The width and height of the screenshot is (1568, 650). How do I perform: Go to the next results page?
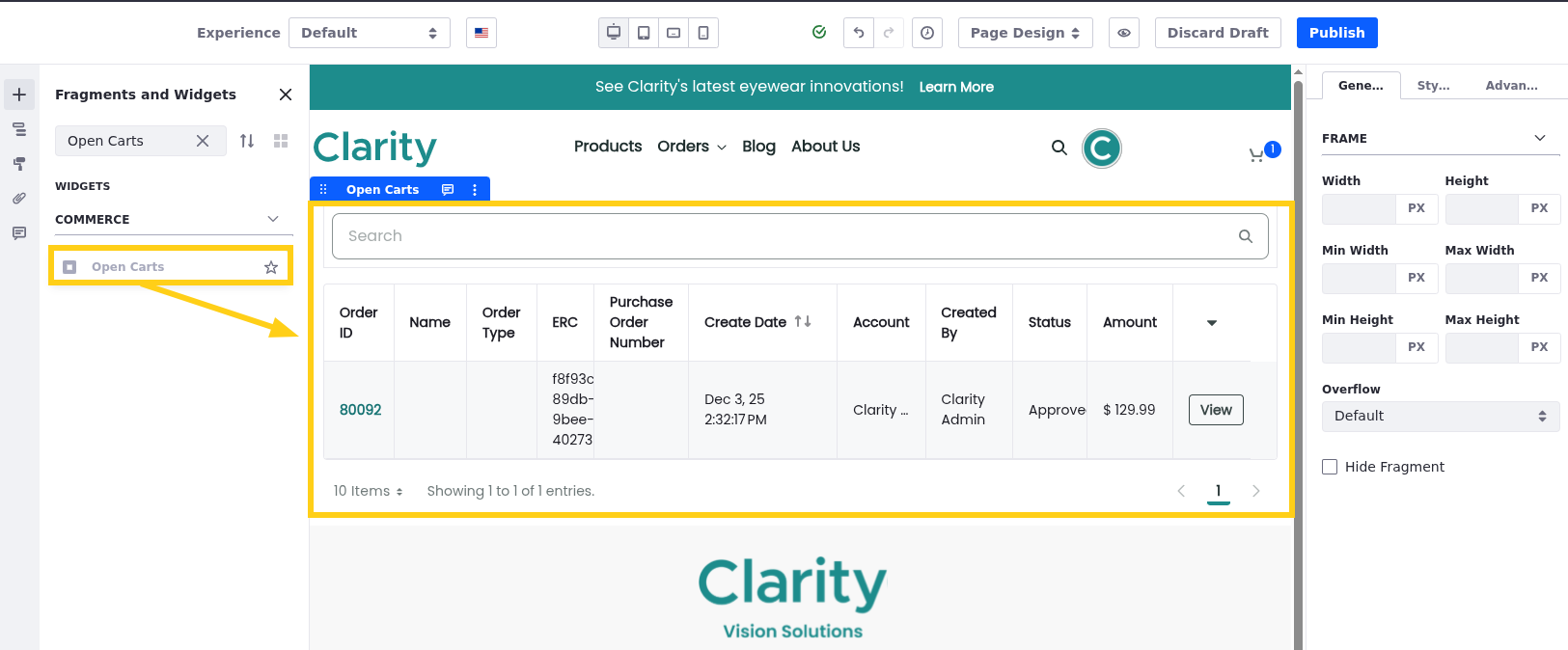pyautogui.click(x=1255, y=491)
